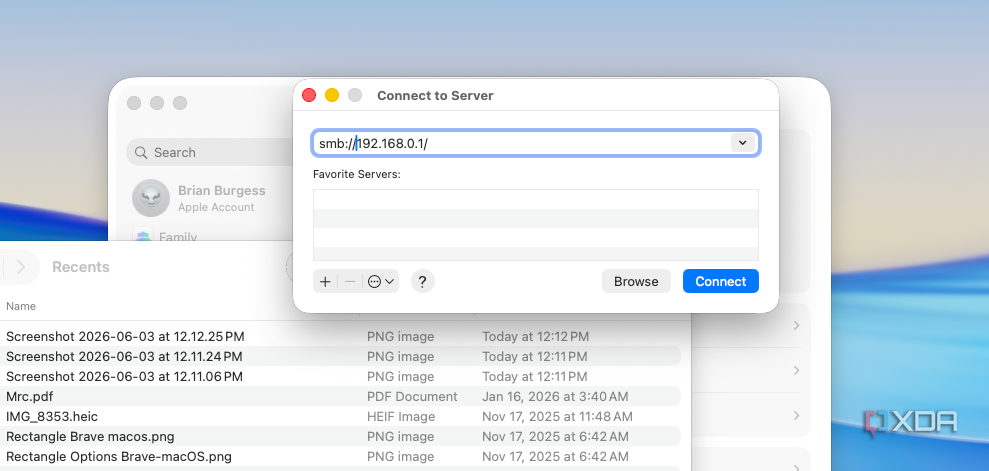Select Screenshot 2026-06-03 at 12.12.25 PM file
Image resolution: width=989 pixels, height=471 pixels.
coord(125,337)
